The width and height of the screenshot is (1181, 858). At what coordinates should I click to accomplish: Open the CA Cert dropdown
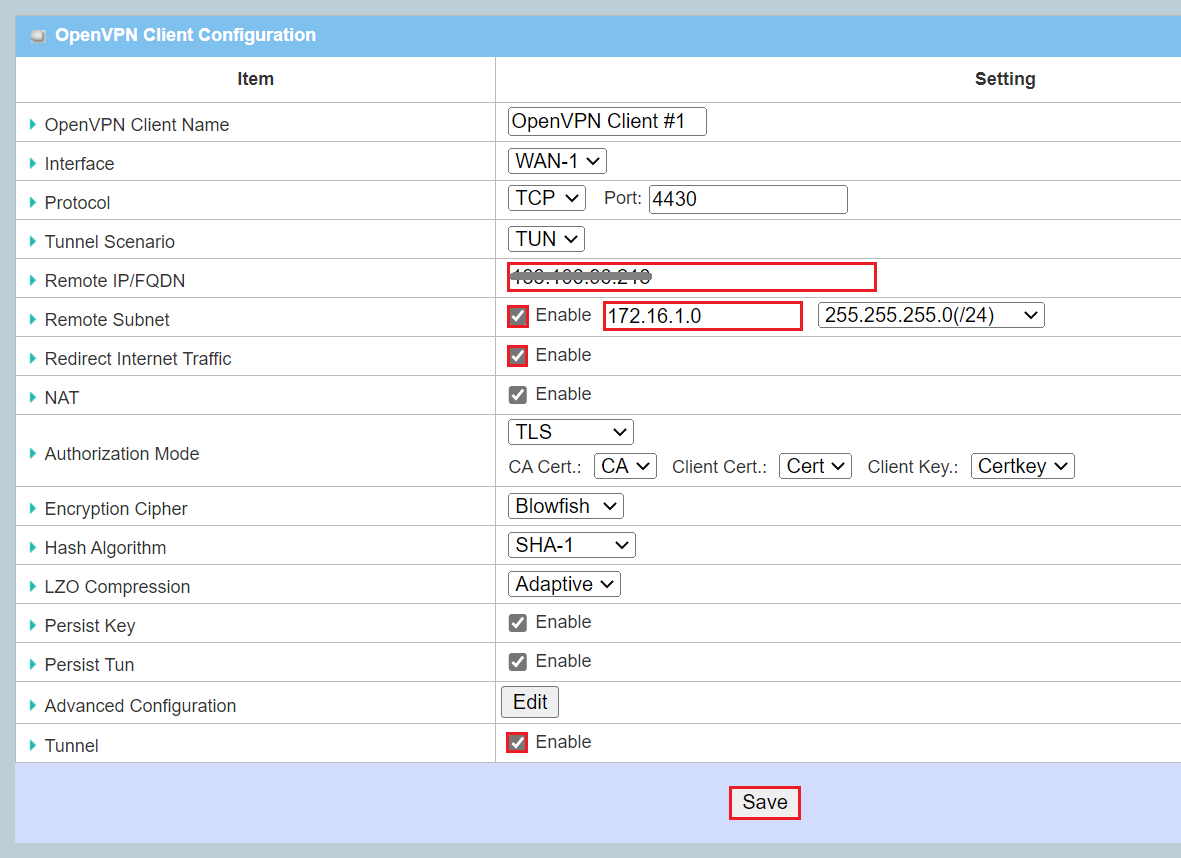pos(625,466)
